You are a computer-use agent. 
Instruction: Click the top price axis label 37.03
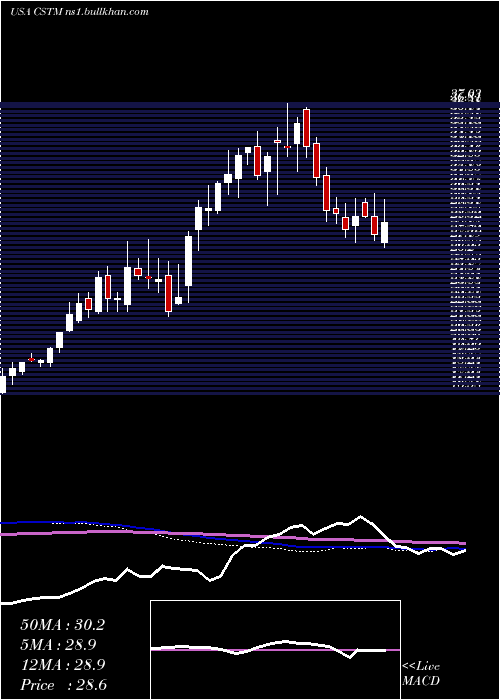click(x=466, y=94)
